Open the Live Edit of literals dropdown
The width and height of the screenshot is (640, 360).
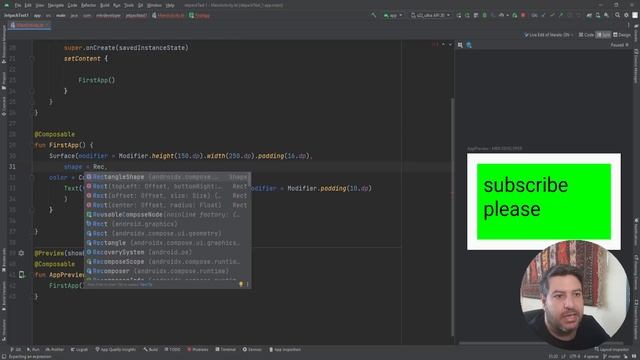tap(549, 35)
